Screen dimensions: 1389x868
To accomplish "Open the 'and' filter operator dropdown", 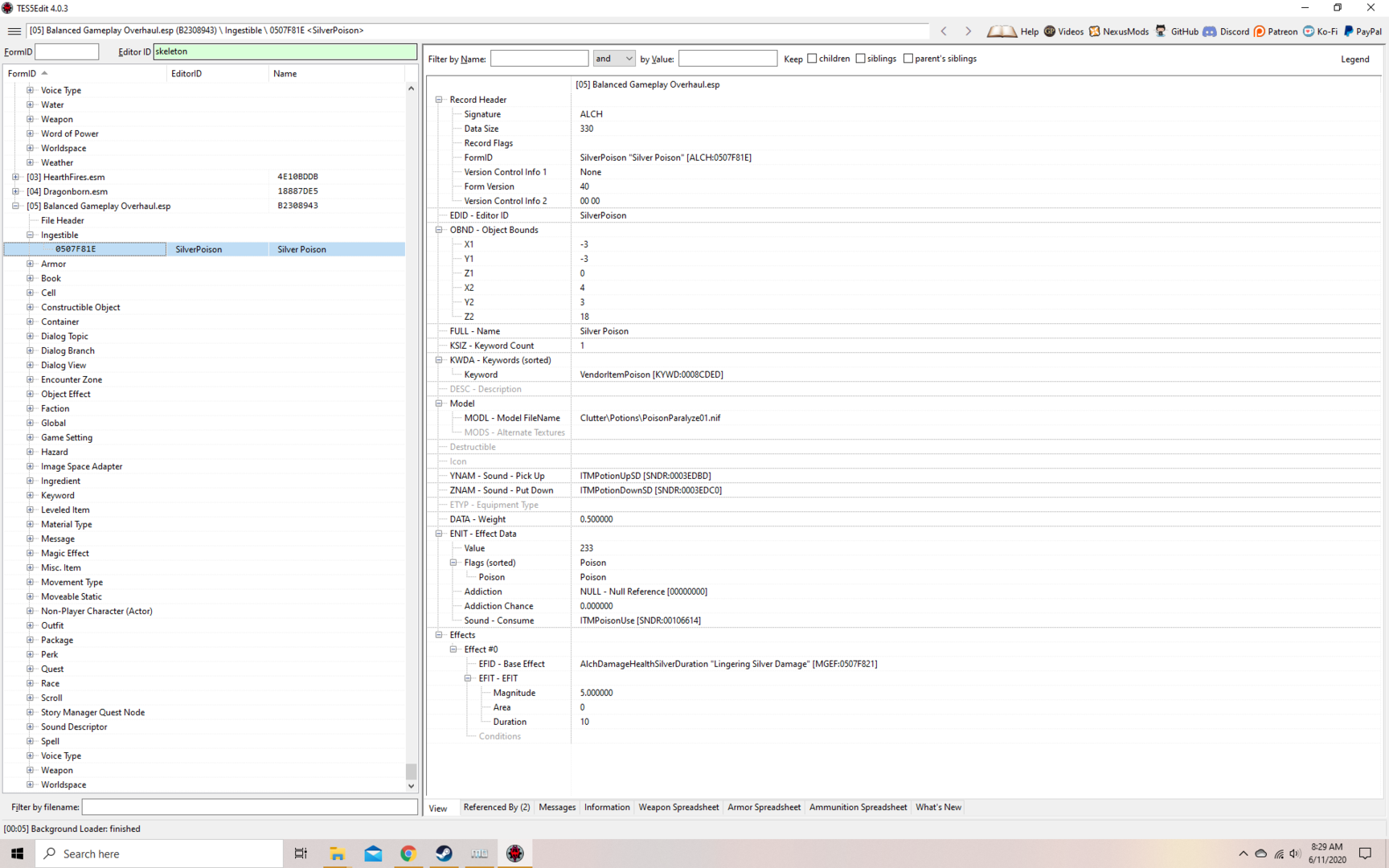I will [x=614, y=58].
